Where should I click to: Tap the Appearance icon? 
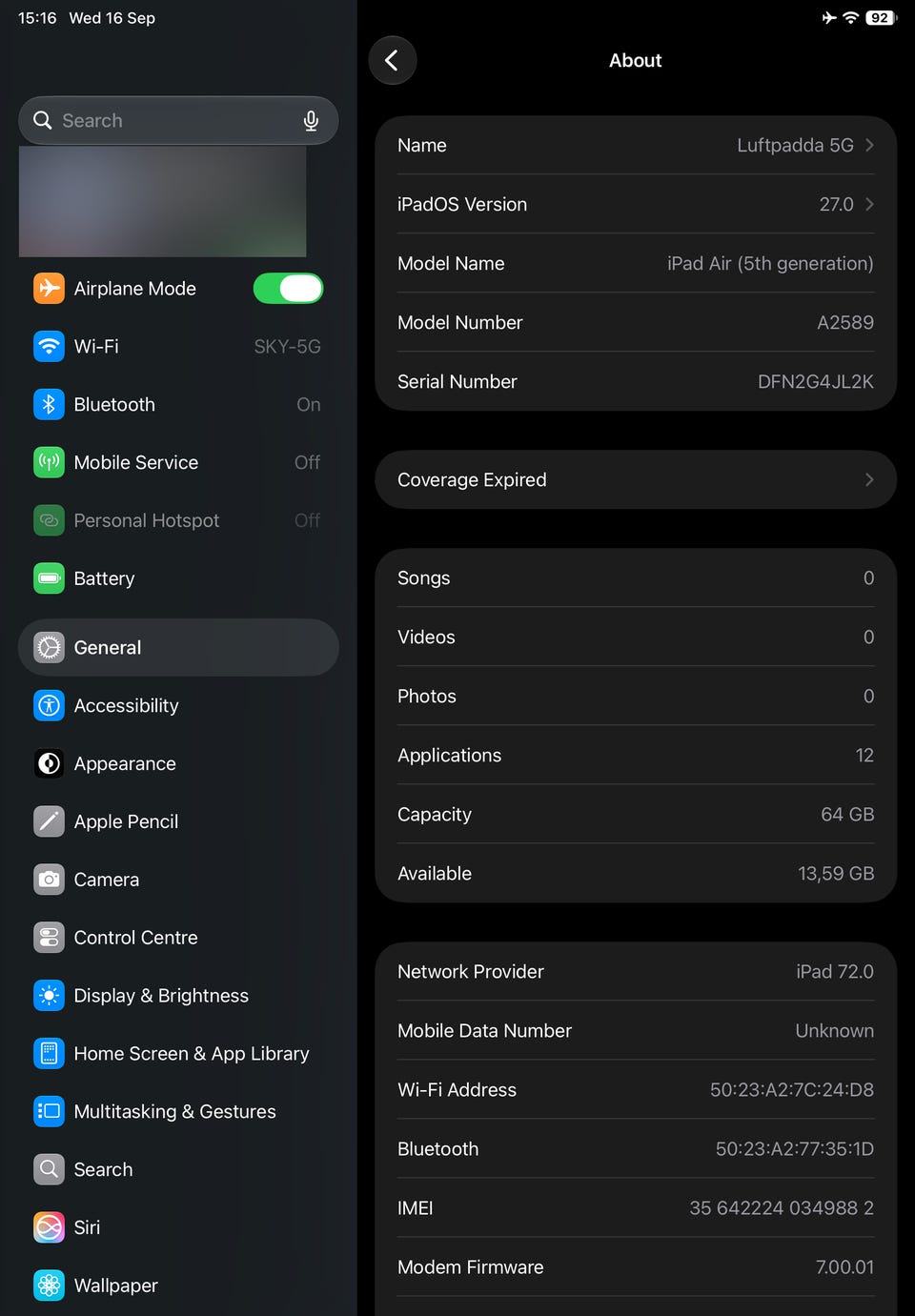pos(49,763)
